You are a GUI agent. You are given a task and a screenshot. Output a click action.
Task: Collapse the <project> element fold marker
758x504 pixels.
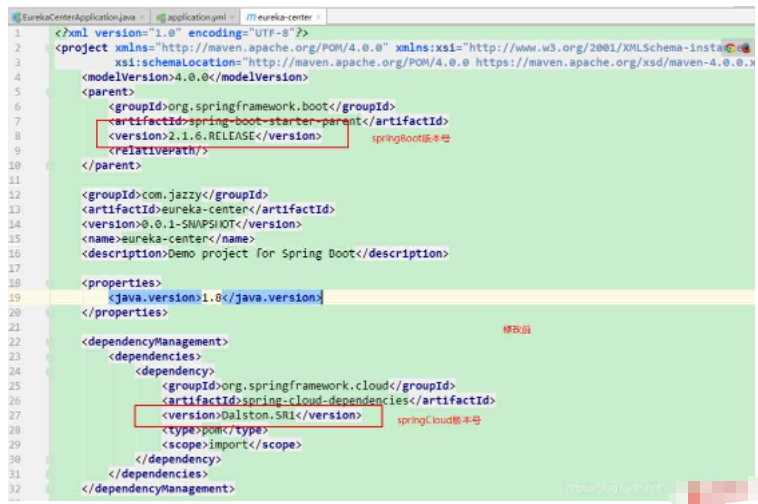pyautogui.click(x=48, y=47)
